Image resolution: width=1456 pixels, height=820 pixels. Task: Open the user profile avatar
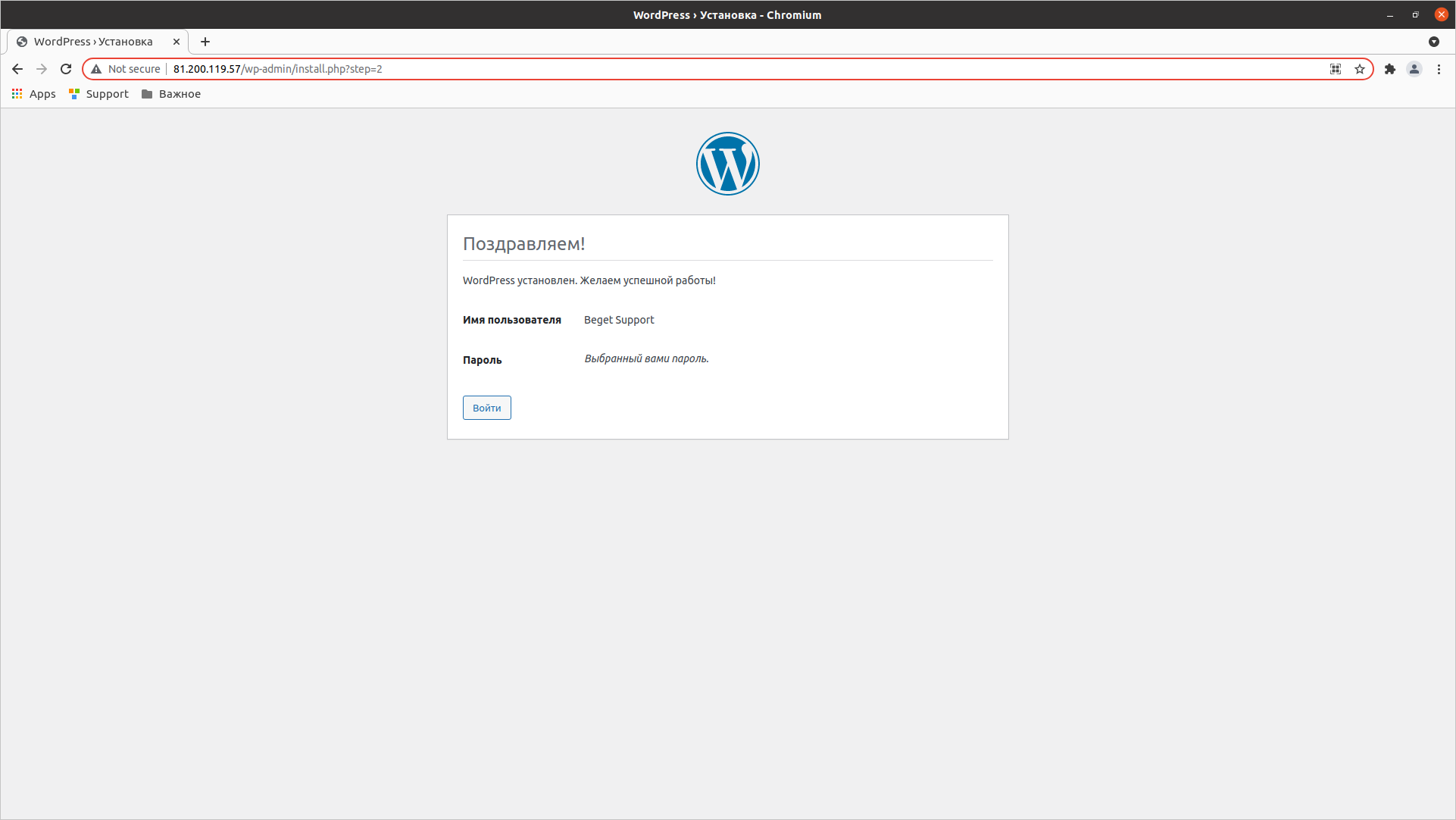click(x=1414, y=69)
